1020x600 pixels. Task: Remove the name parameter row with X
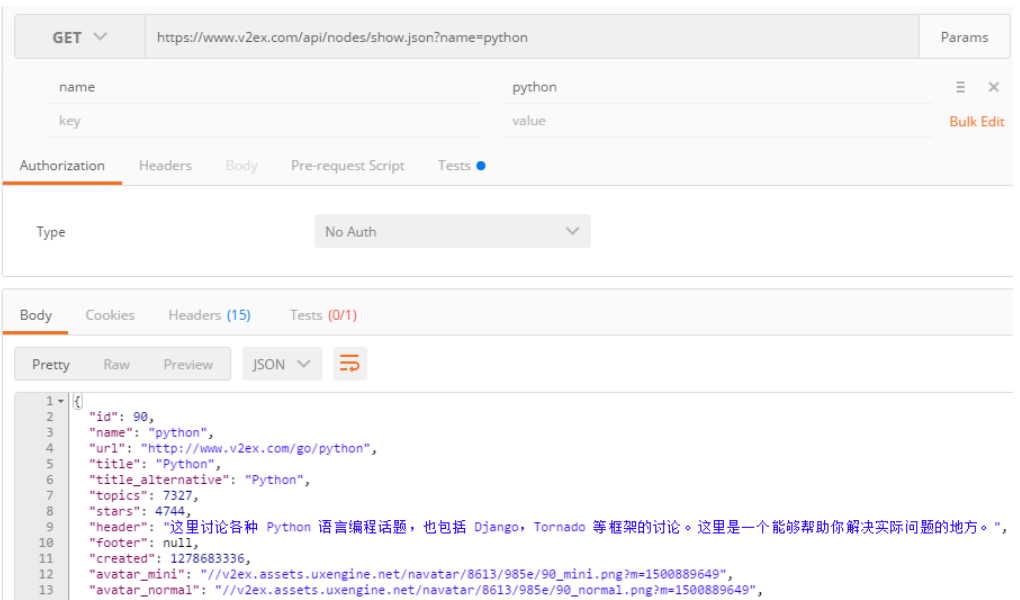(993, 87)
